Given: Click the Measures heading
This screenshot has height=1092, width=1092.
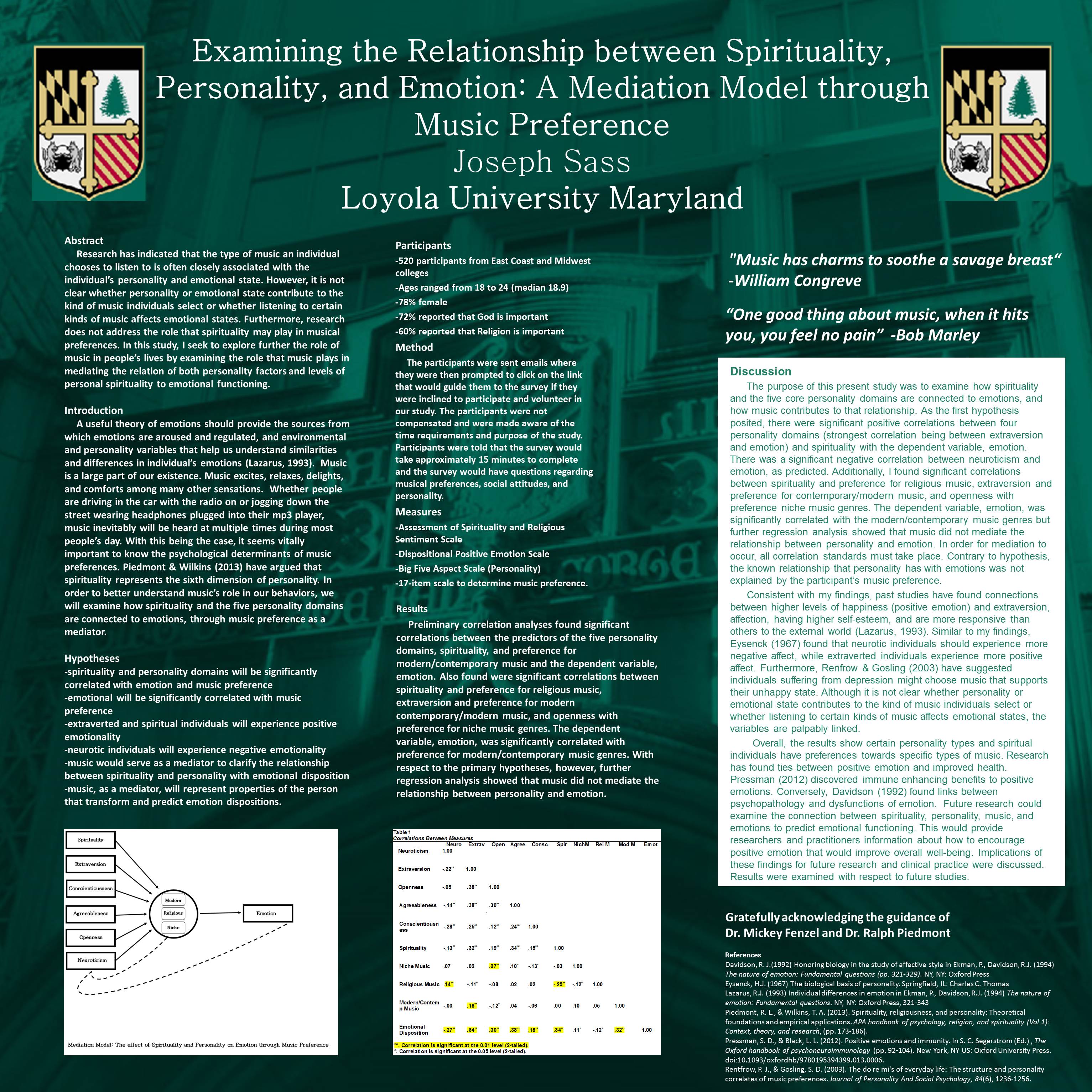Looking at the screenshot, I should coord(418,511).
